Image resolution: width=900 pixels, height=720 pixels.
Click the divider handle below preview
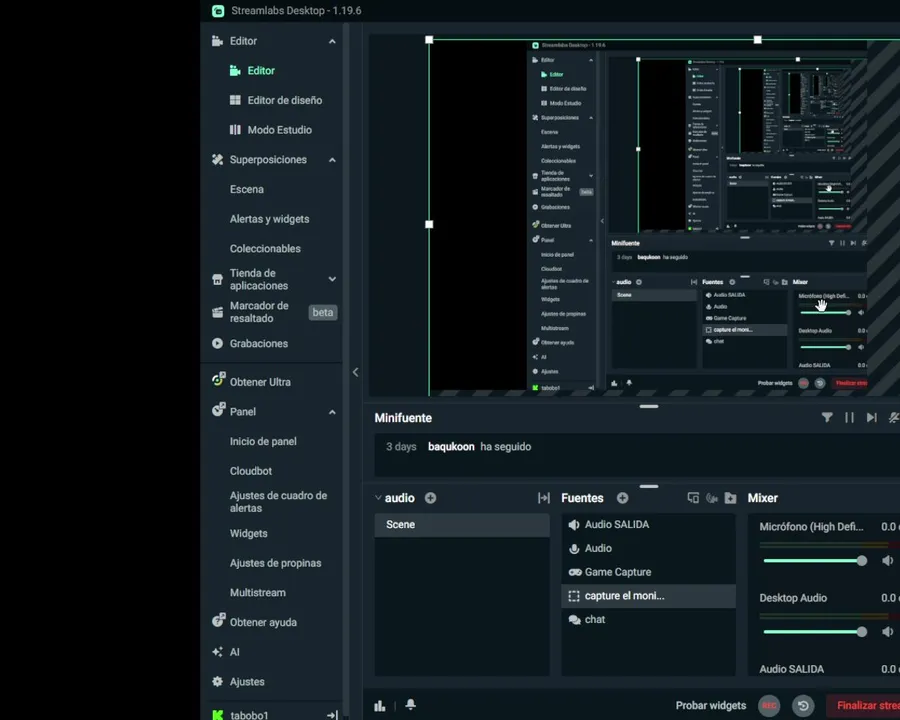[x=649, y=407]
